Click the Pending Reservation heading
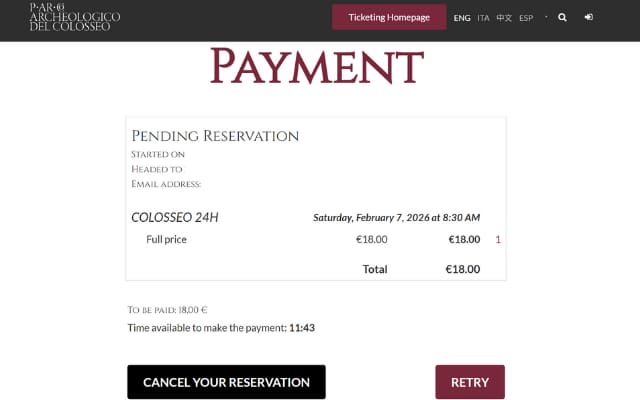The height and width of the screenshot is (400, 640). tap(215, 136)
